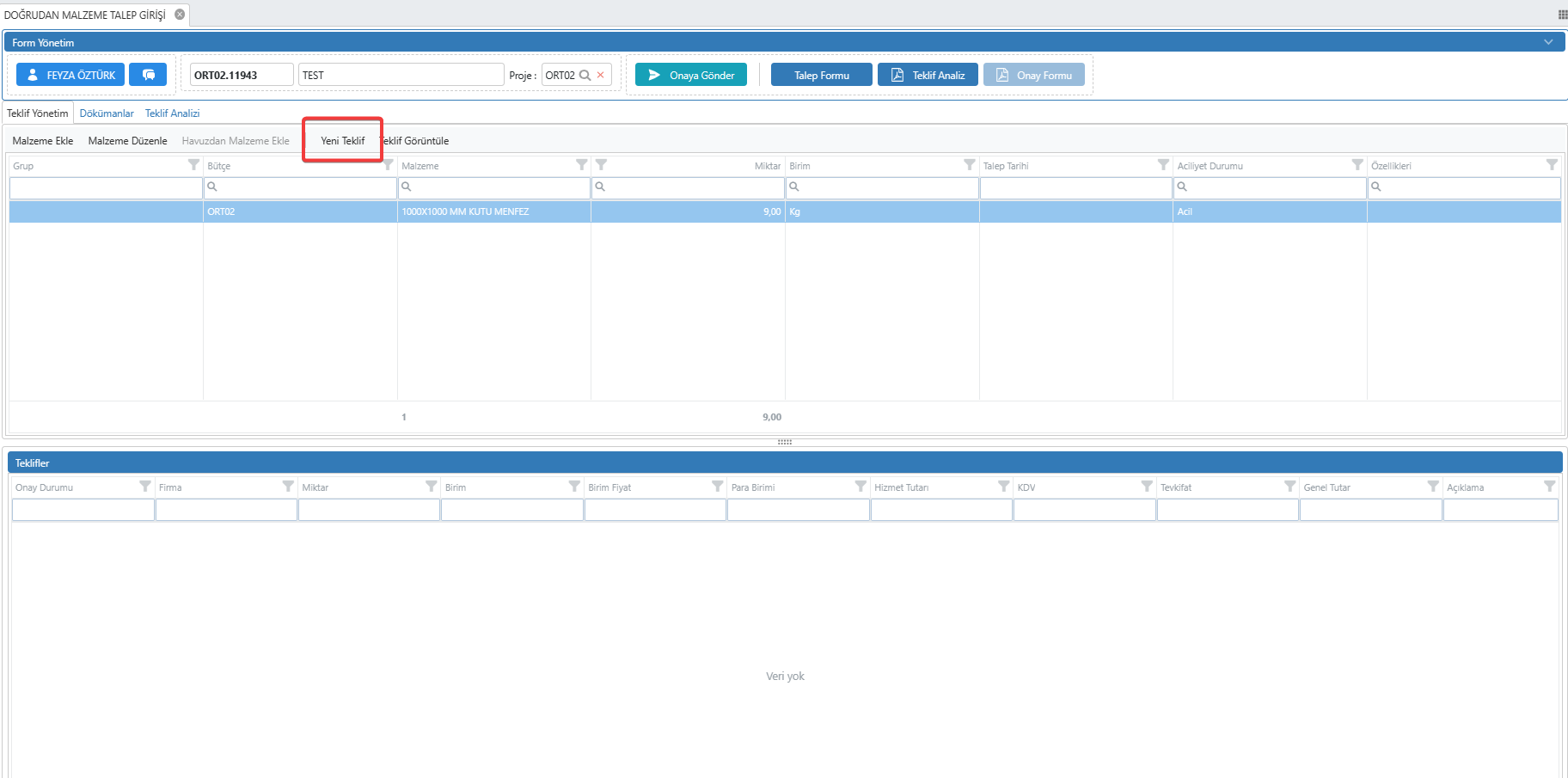Click filter icon on Grup column
The width and height of the screenshot is (1568, 778).
pos(193,165)
